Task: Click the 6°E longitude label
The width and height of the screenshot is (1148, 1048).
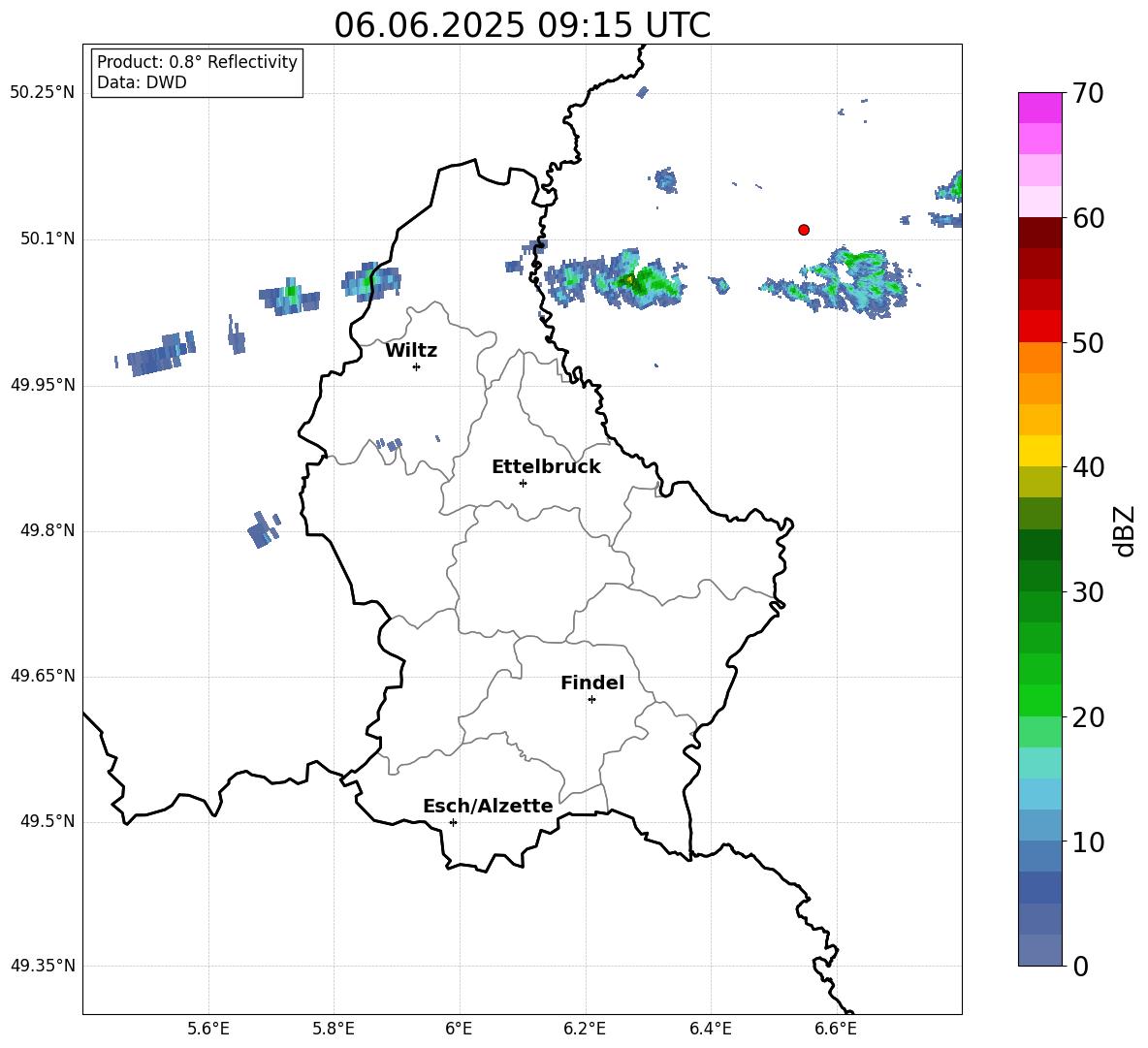Action: click(x=459, y=1029)
